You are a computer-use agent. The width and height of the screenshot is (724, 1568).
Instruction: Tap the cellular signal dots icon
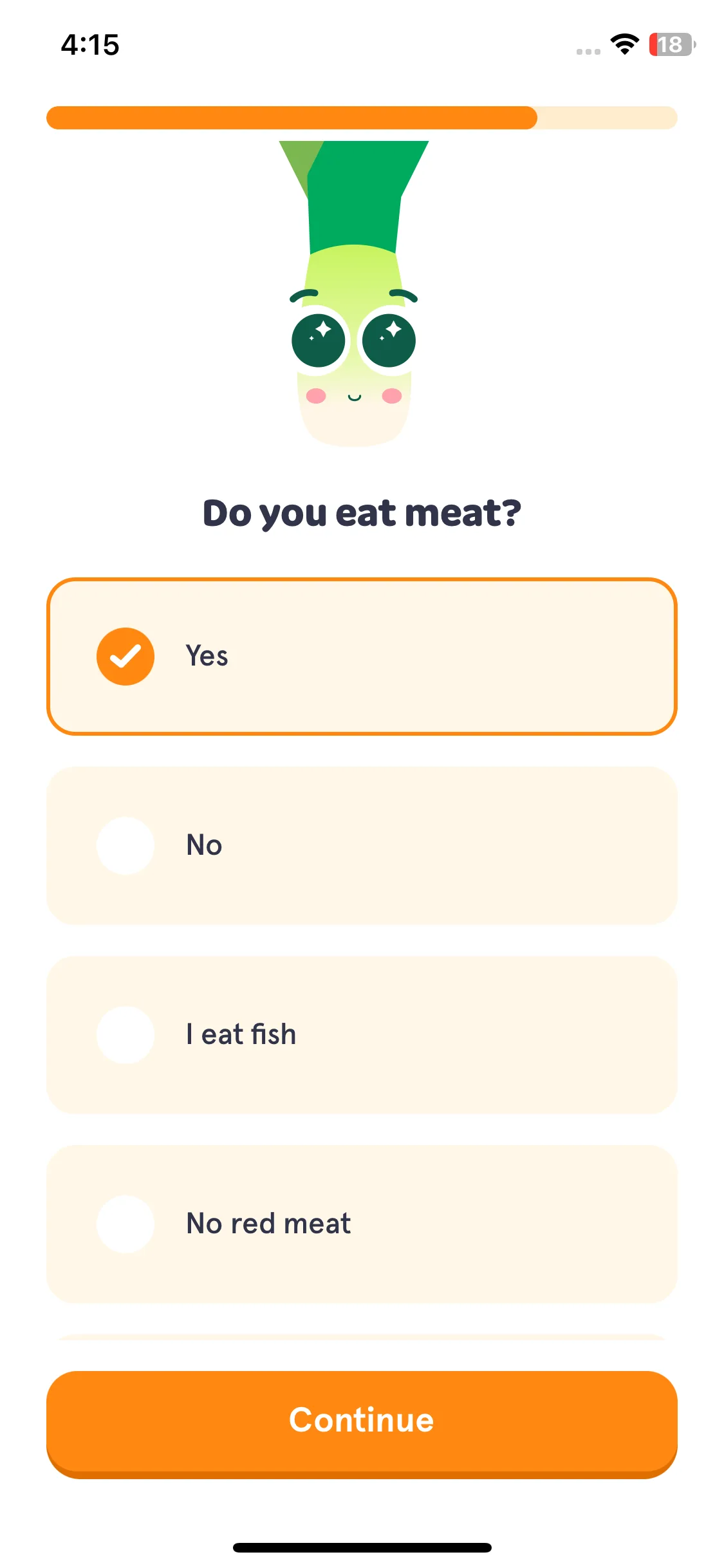[x=588, y=51]
